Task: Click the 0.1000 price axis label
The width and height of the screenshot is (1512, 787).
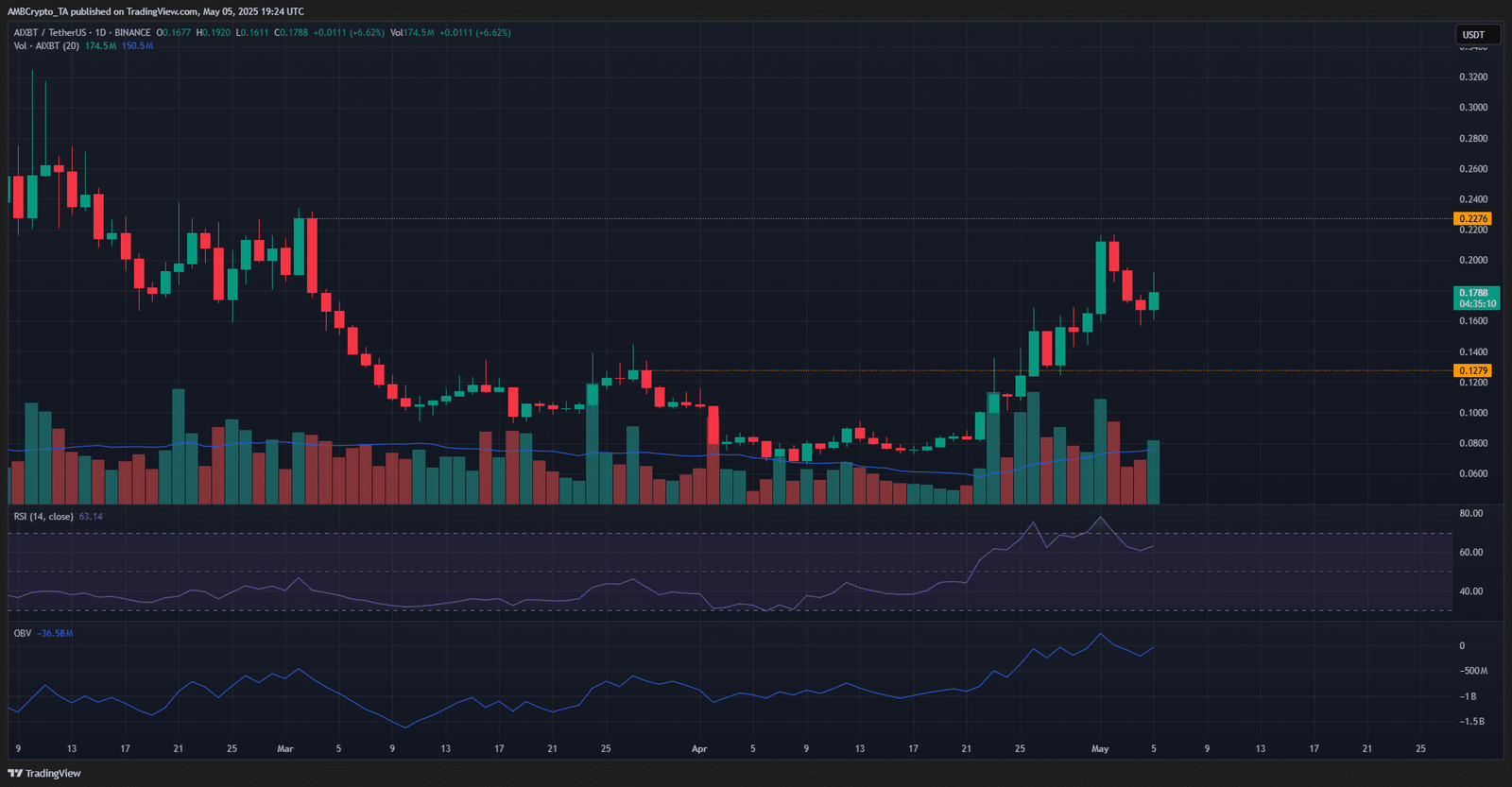Action: (1473, 413)
